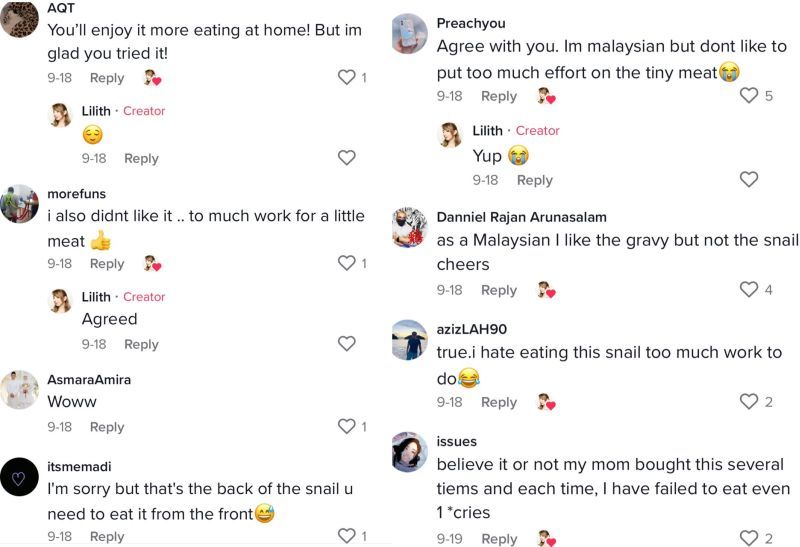
Task: Open the username link for issues
Action: click(x=457, y=441)
